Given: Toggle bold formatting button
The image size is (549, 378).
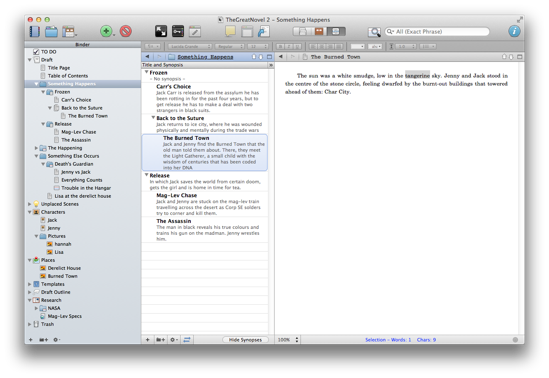Looking at the screenshot, I should pos(280,46).
